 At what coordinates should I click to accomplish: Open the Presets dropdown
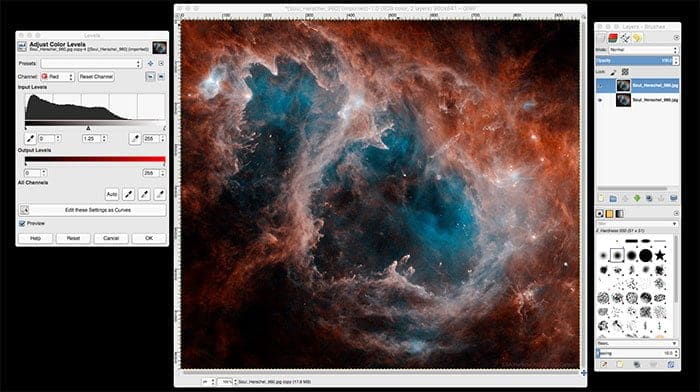click(91, 63)
